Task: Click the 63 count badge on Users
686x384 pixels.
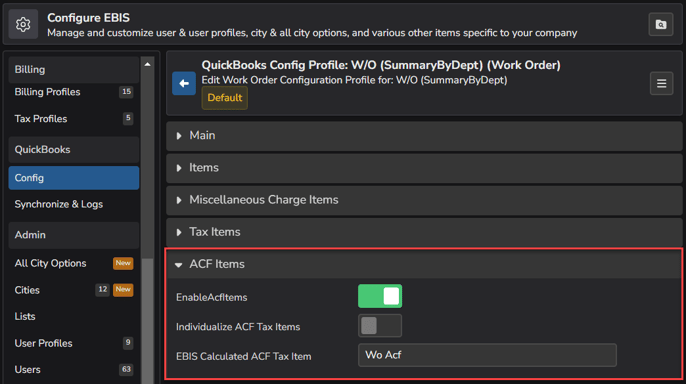Action: (126, 370)
